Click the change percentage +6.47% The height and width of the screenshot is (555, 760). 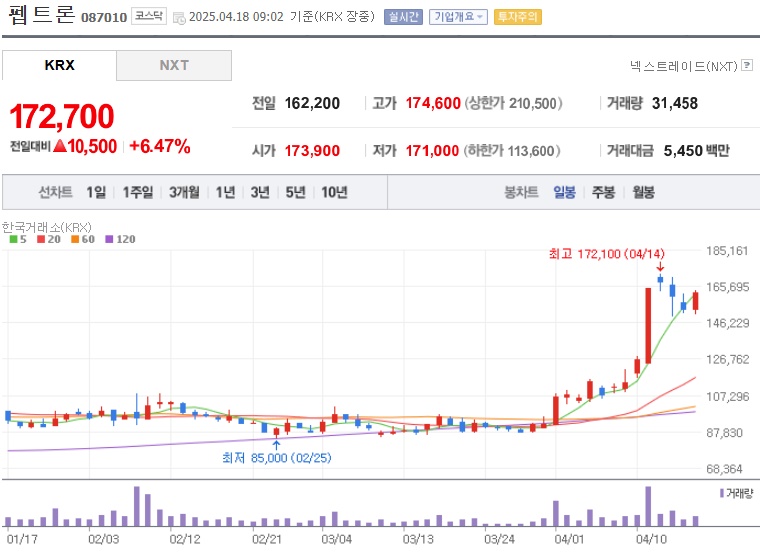[x=159, y=146]
